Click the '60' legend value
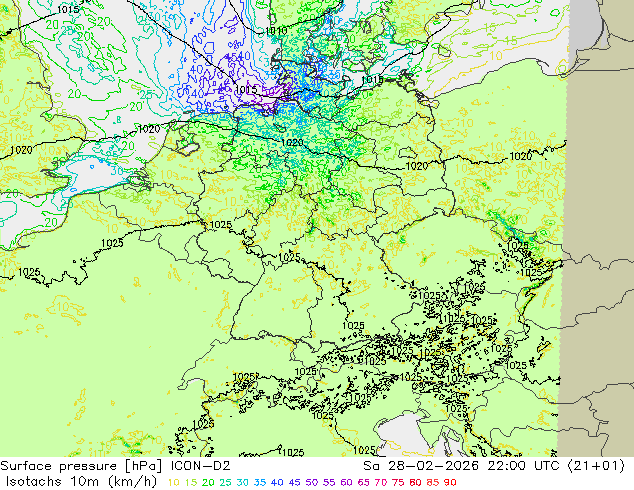634x490 pixels. 347,482
